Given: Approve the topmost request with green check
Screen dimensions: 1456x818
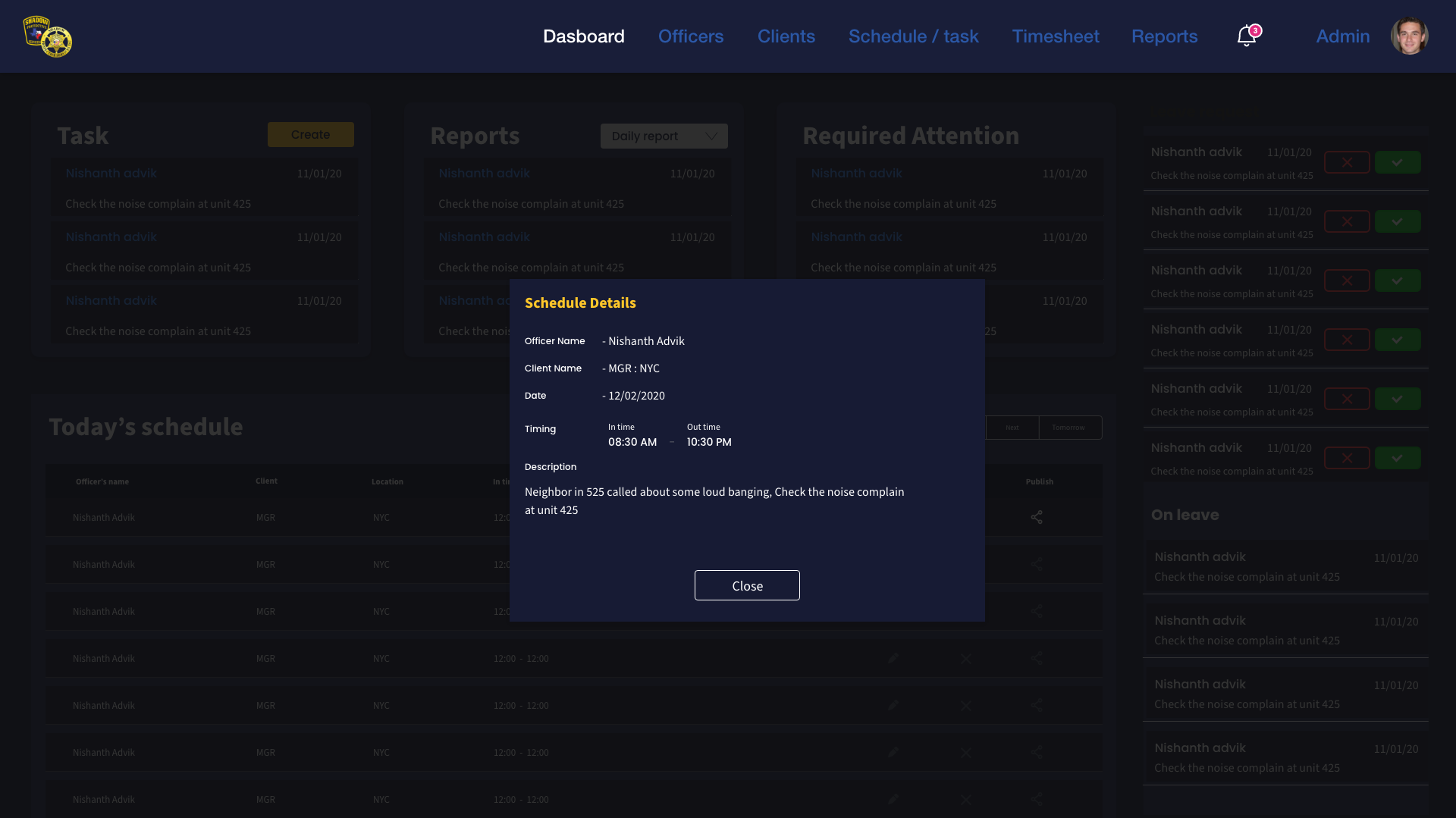Looking at the screenshot, I should [x=1397, y=162].
